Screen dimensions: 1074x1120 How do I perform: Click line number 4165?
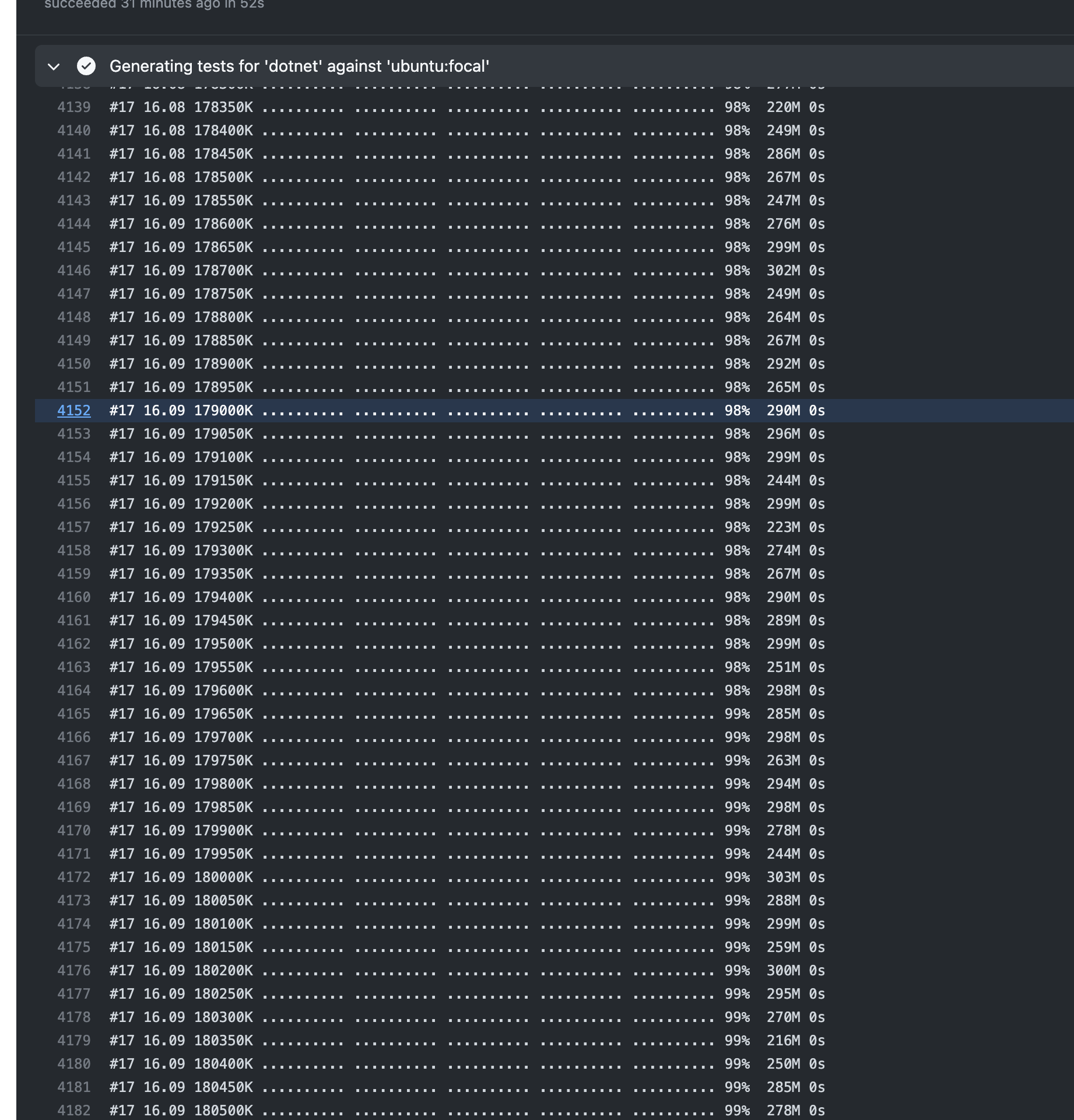74,714
